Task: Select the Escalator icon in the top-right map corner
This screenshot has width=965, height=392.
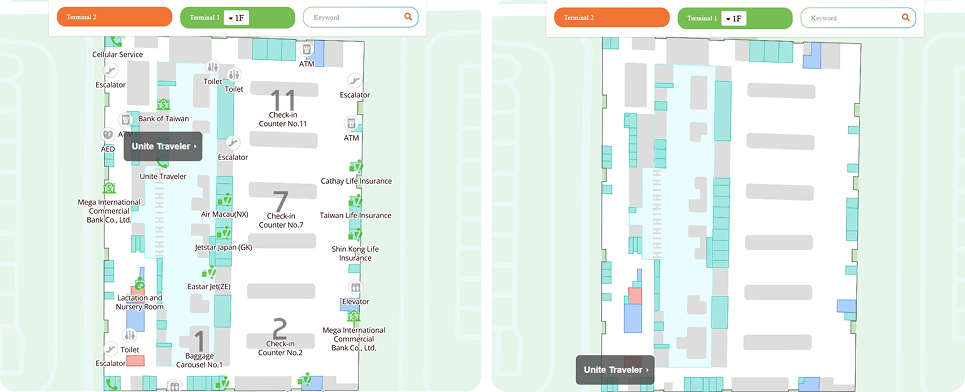Action: click(x=354, y=81)
